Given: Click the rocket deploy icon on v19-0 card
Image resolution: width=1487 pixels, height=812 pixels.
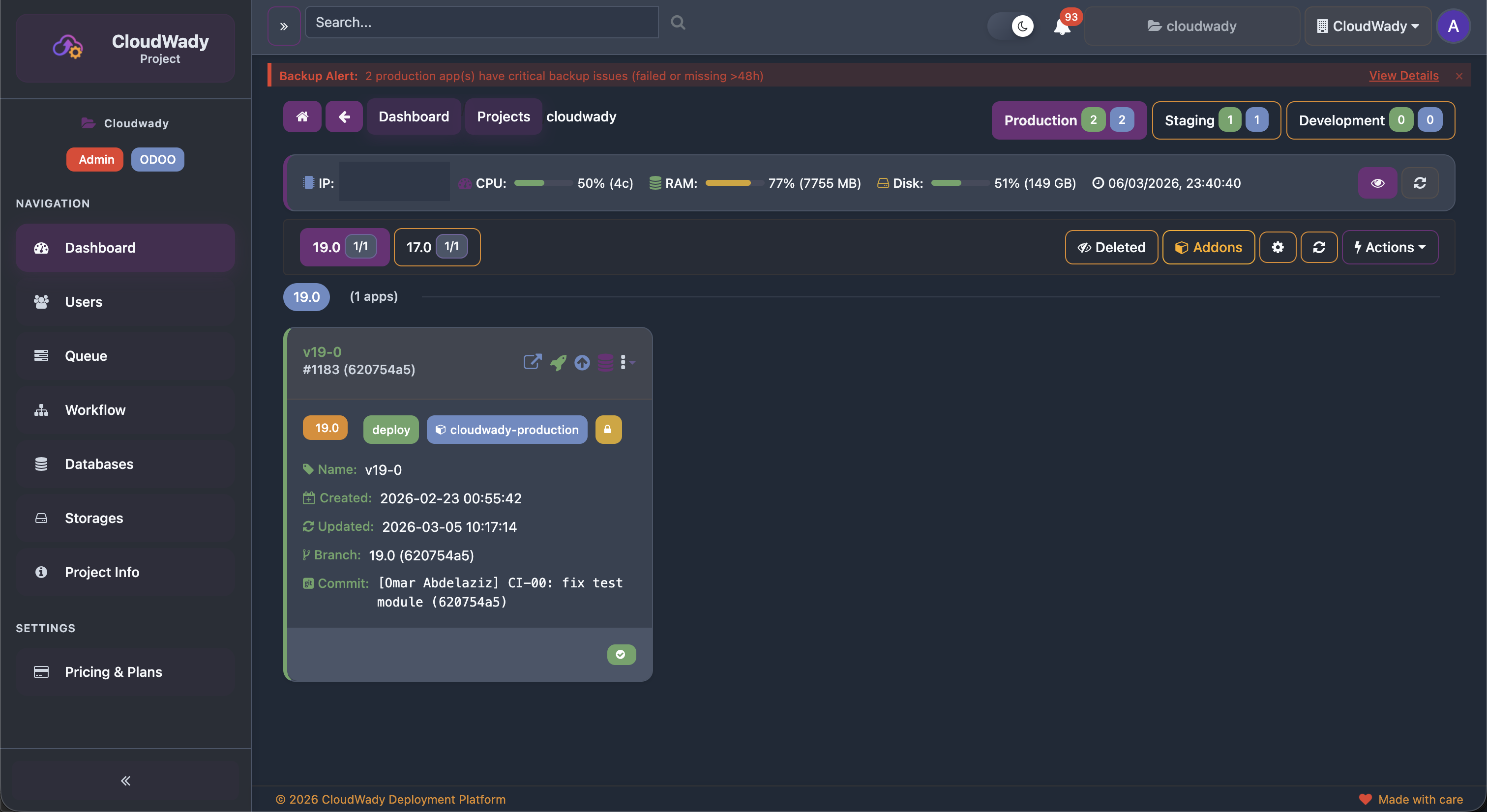Looking at the screenshot, I should click(x=557, y=362).
